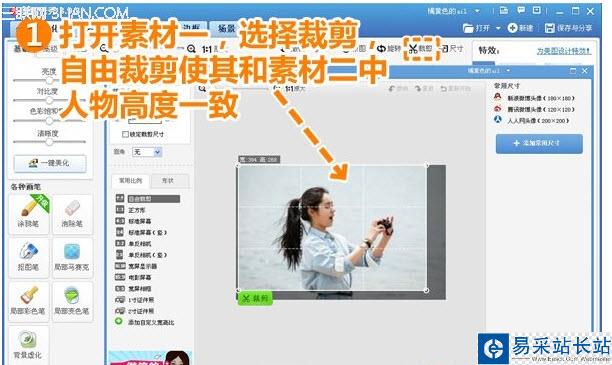Image resolution: width=612 pixels, height=365 pixels.
Task: Click the bottom-right crop handle on the photo
Action: [426, 290]
